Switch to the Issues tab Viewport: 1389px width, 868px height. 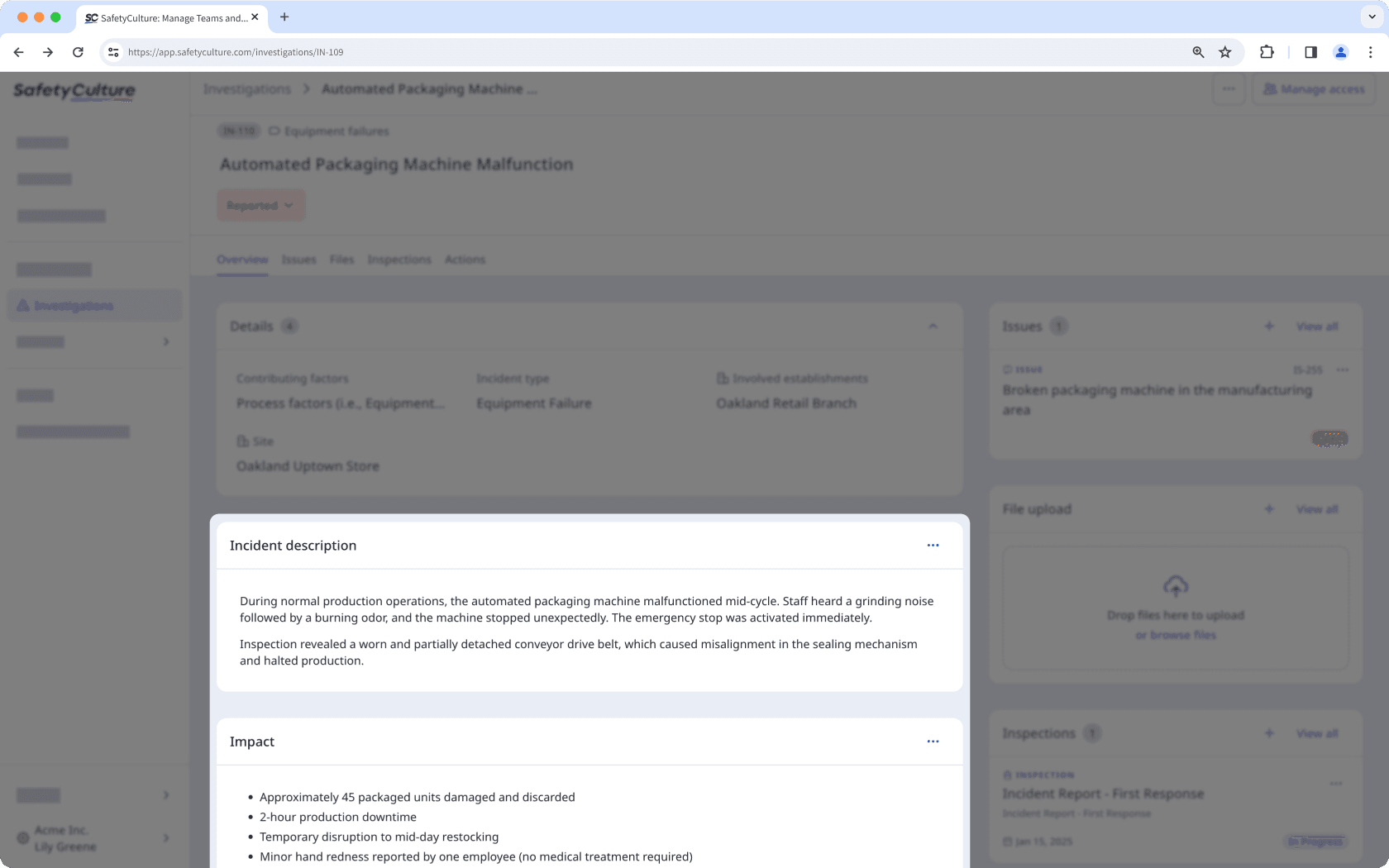(x=298, y=259)
